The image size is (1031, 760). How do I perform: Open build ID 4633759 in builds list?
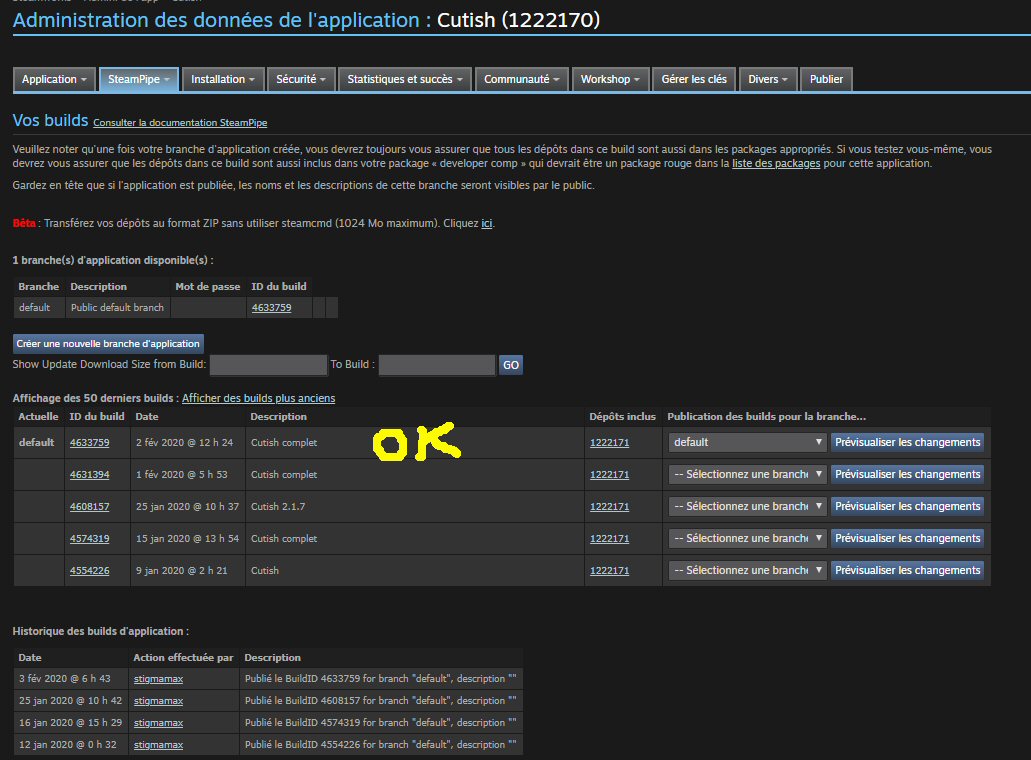point(89,442)
